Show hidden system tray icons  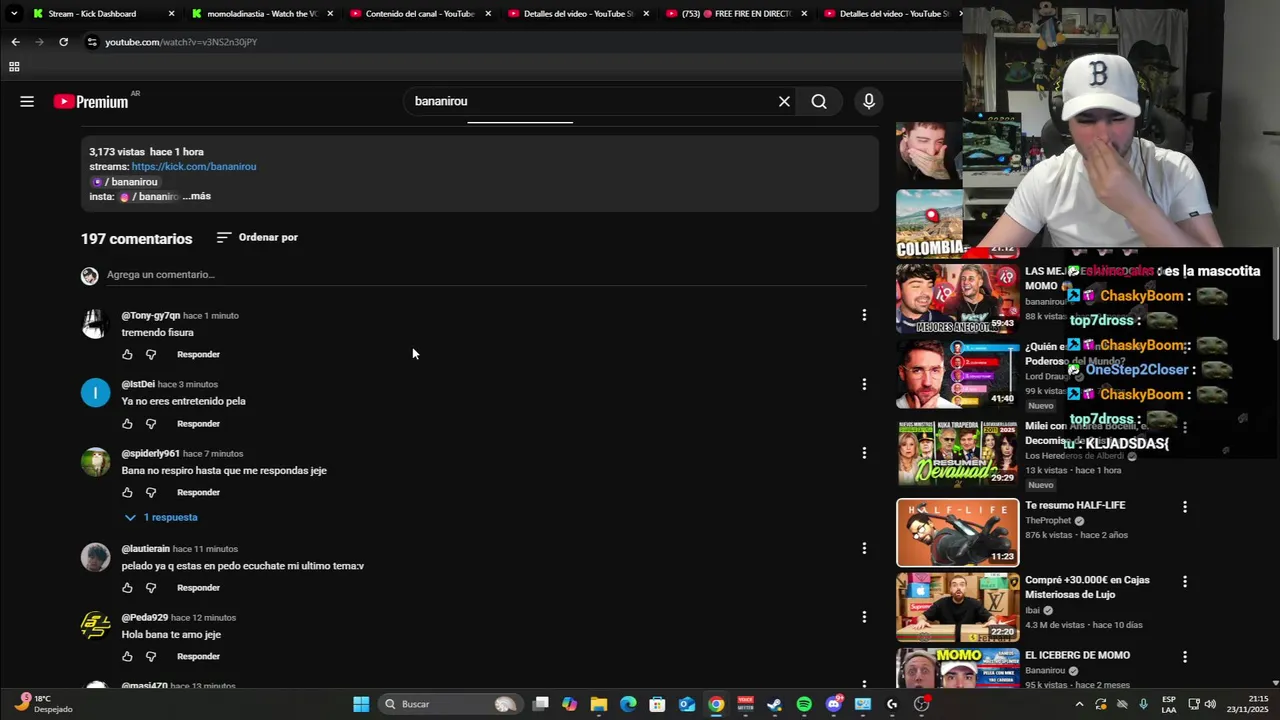pos(1079,704)
